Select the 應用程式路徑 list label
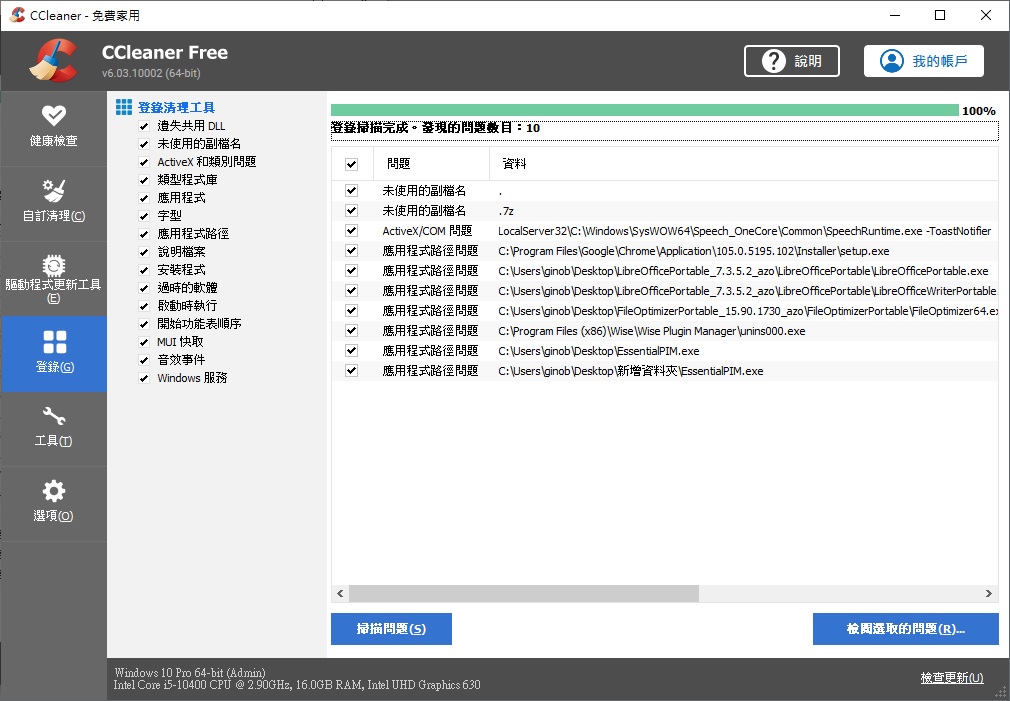 pyautogui.click(x=193, y=234)
